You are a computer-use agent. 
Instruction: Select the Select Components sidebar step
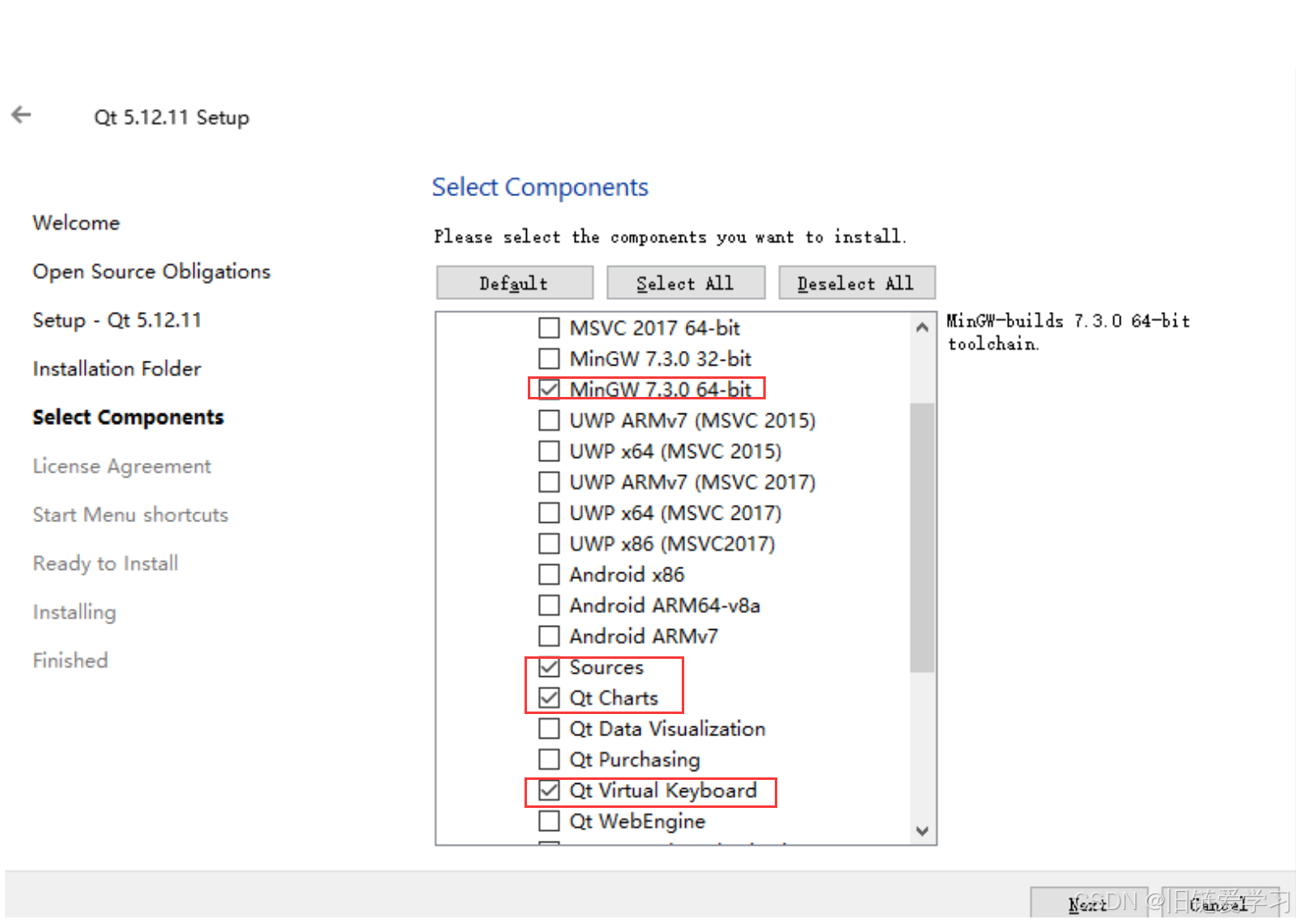128,418
